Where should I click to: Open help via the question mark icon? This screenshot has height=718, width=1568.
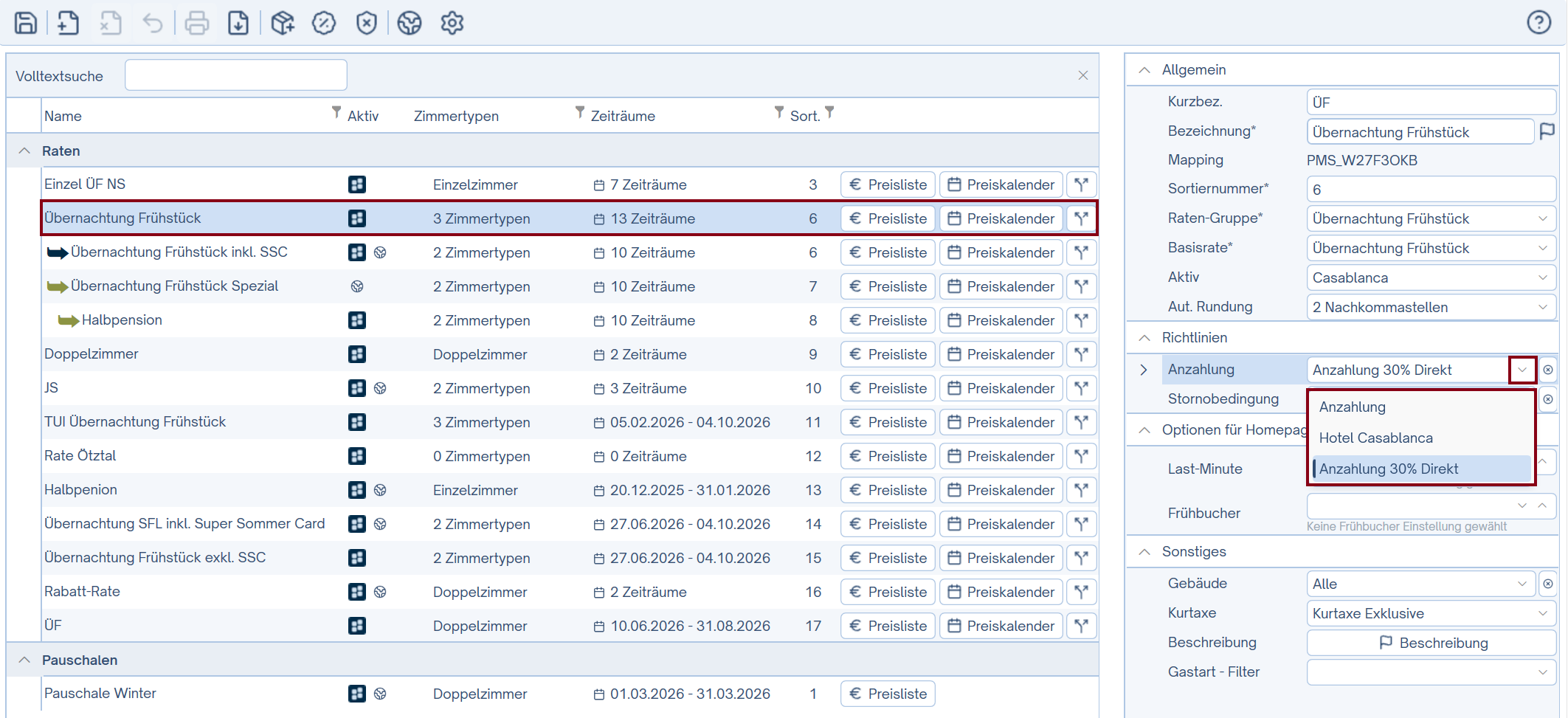tap(1538, 23)
